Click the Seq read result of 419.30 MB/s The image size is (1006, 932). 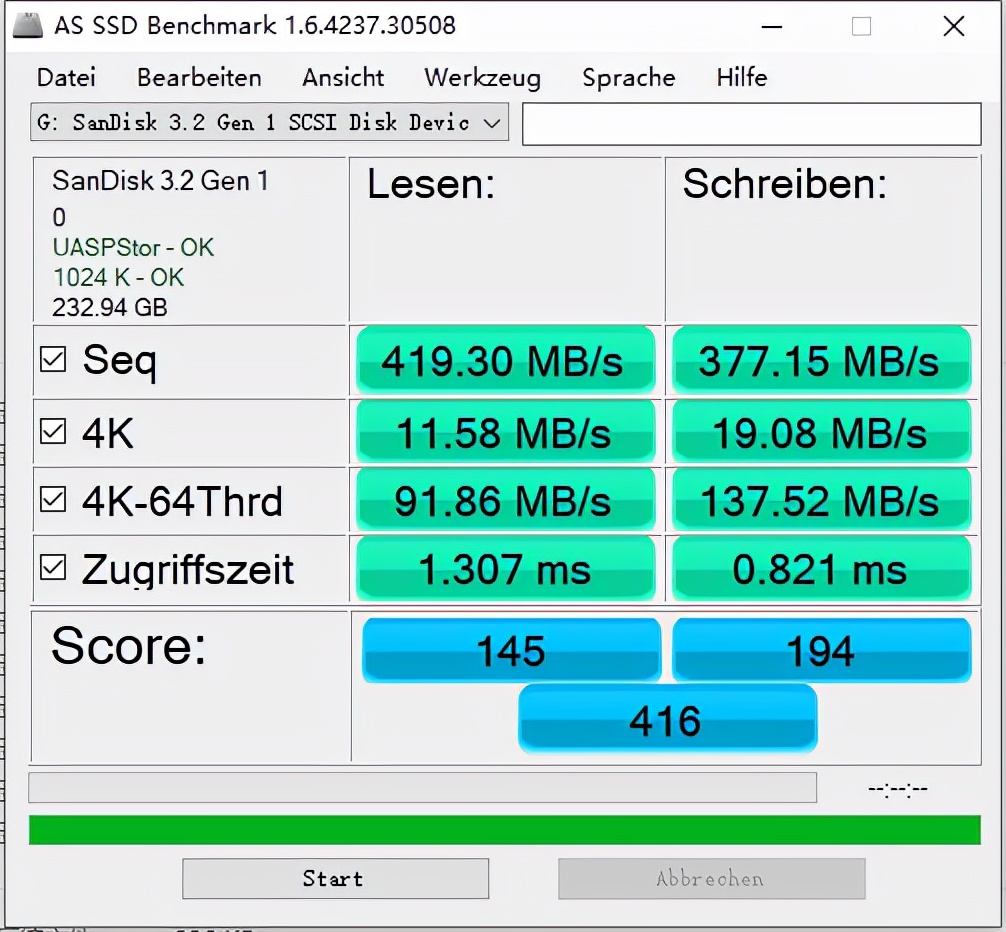(x=505, y=360)
